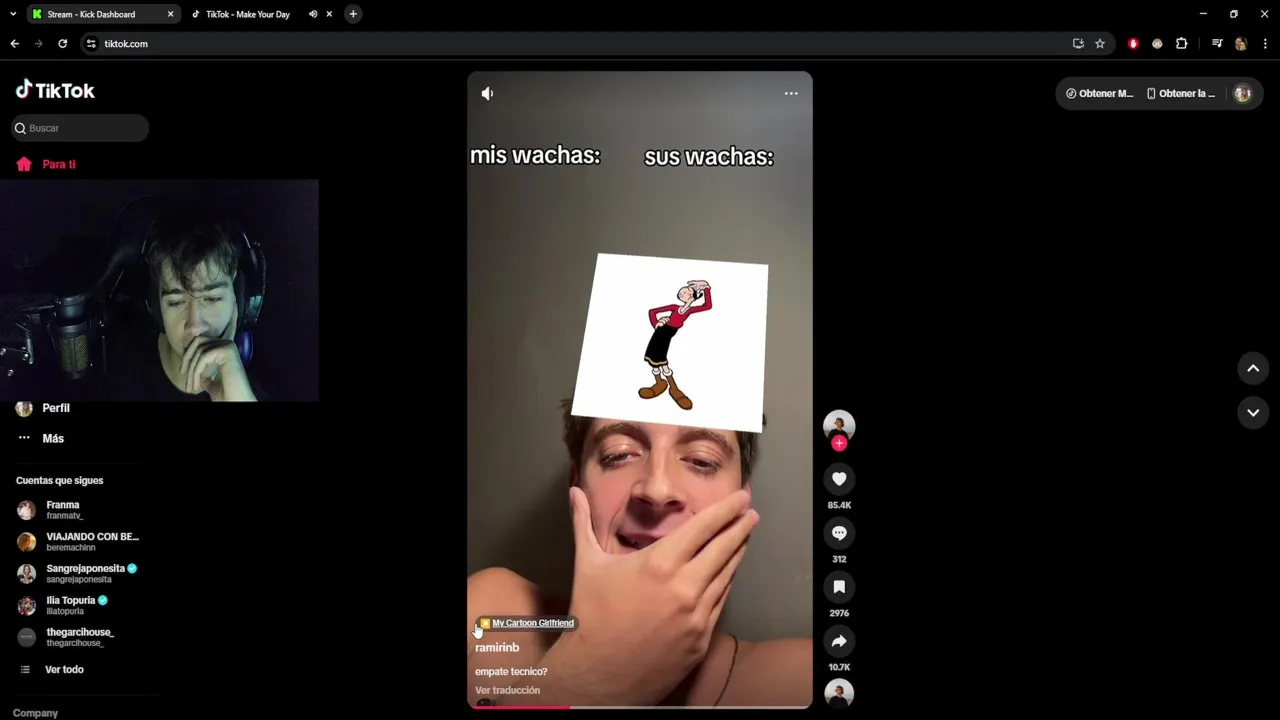
Task: Open the media control icon
Action: (1217, 44)
